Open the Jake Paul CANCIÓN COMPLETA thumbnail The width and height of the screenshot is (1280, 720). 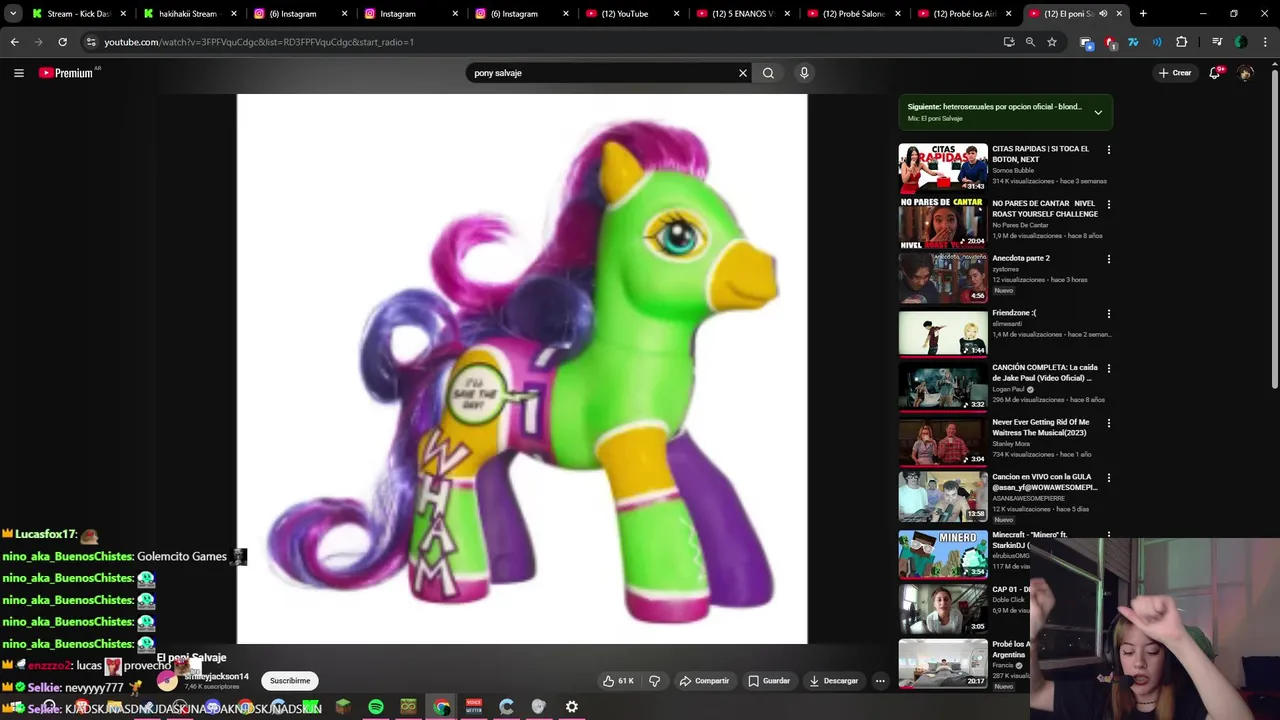(943, 386)
